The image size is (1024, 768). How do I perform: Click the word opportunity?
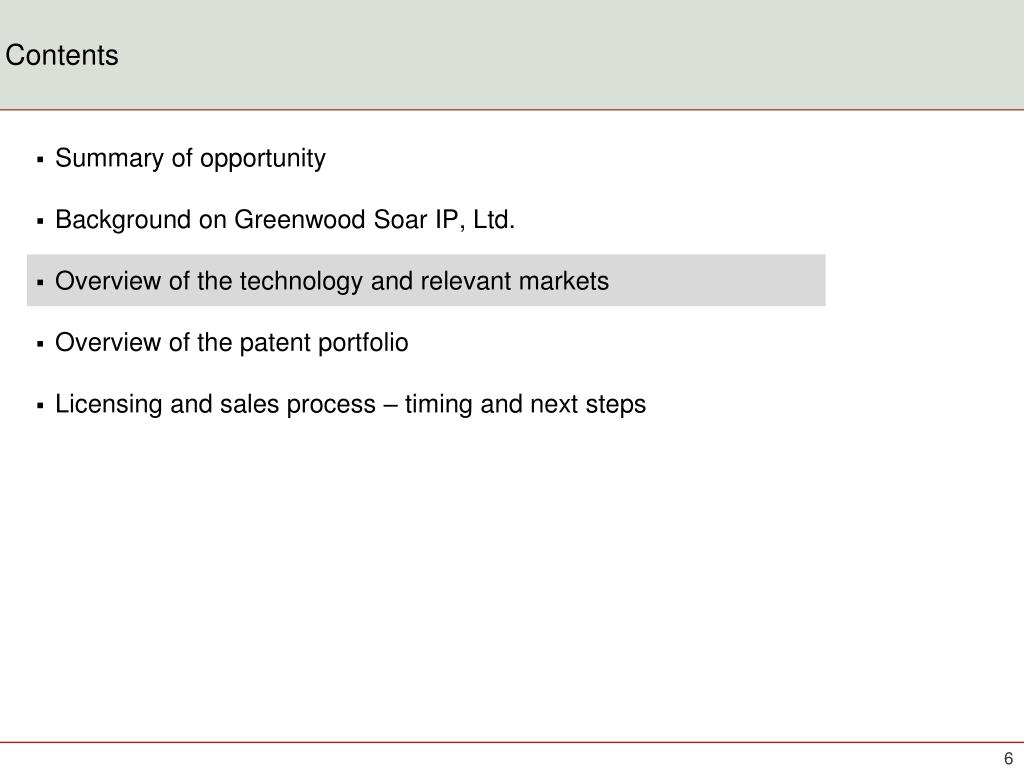263,159
